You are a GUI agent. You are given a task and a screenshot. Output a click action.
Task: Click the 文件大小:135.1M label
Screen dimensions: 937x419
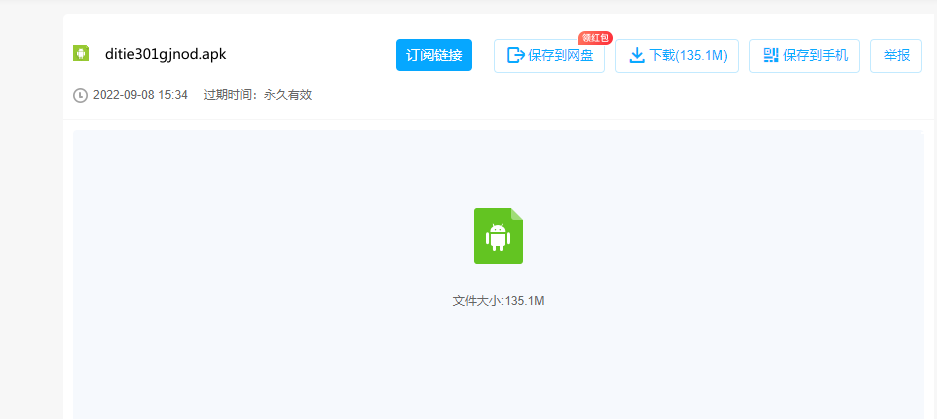coord(498,301)
